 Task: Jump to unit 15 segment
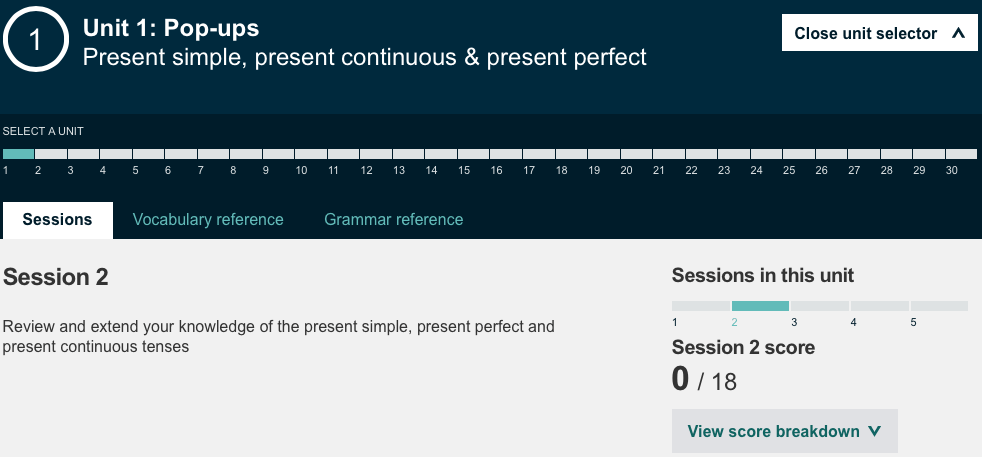[x=474, y=154]
